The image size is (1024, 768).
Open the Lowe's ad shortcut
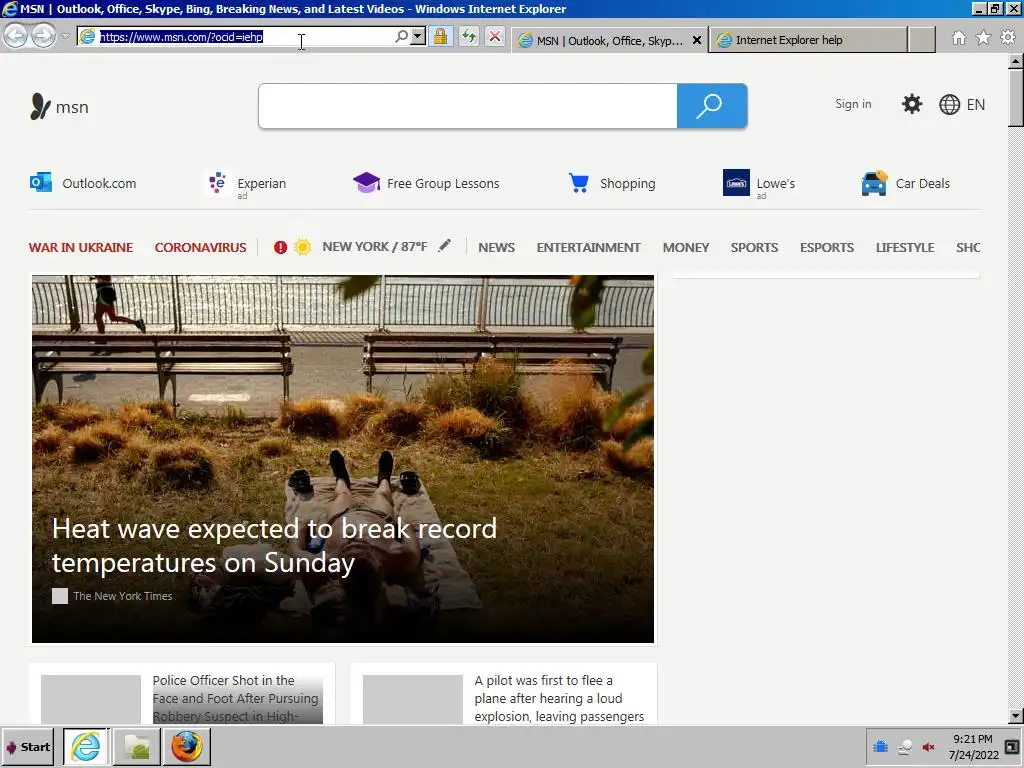[759, 184]
